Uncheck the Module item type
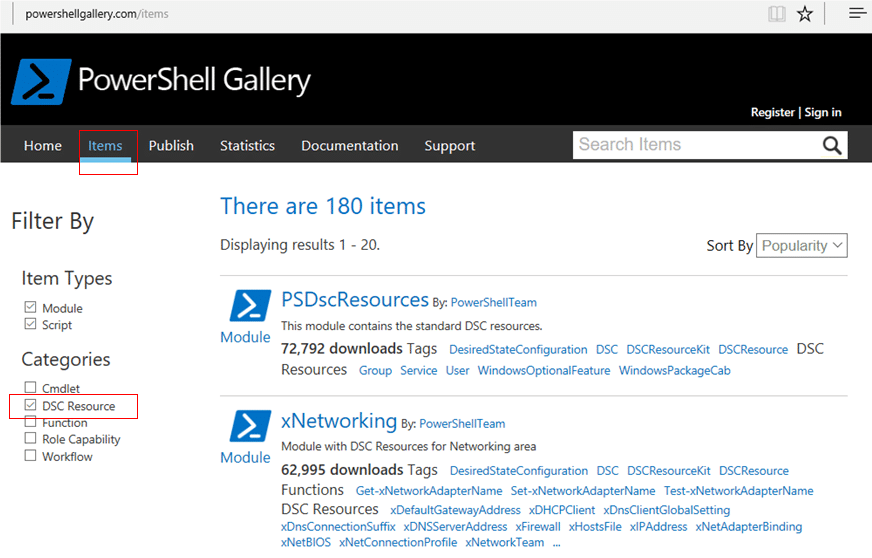The image size is (872, 558). 31,307
